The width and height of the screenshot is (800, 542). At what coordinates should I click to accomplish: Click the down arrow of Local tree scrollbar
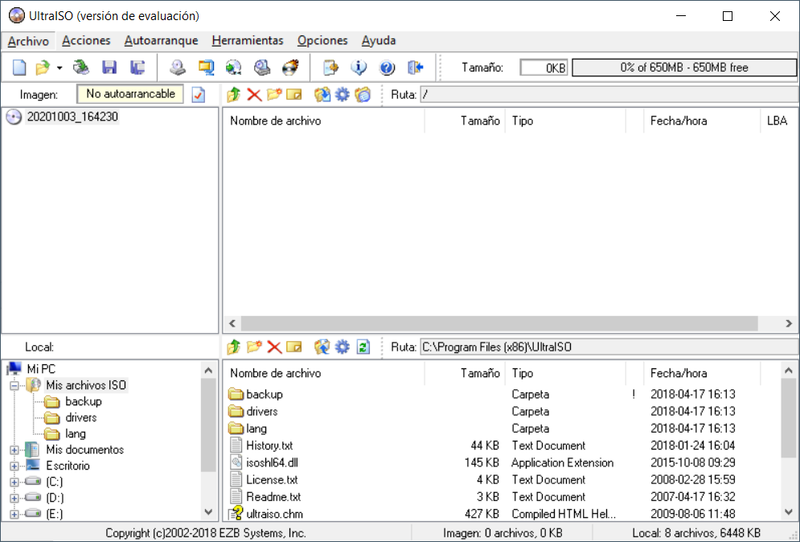click(x=208, y=512)
